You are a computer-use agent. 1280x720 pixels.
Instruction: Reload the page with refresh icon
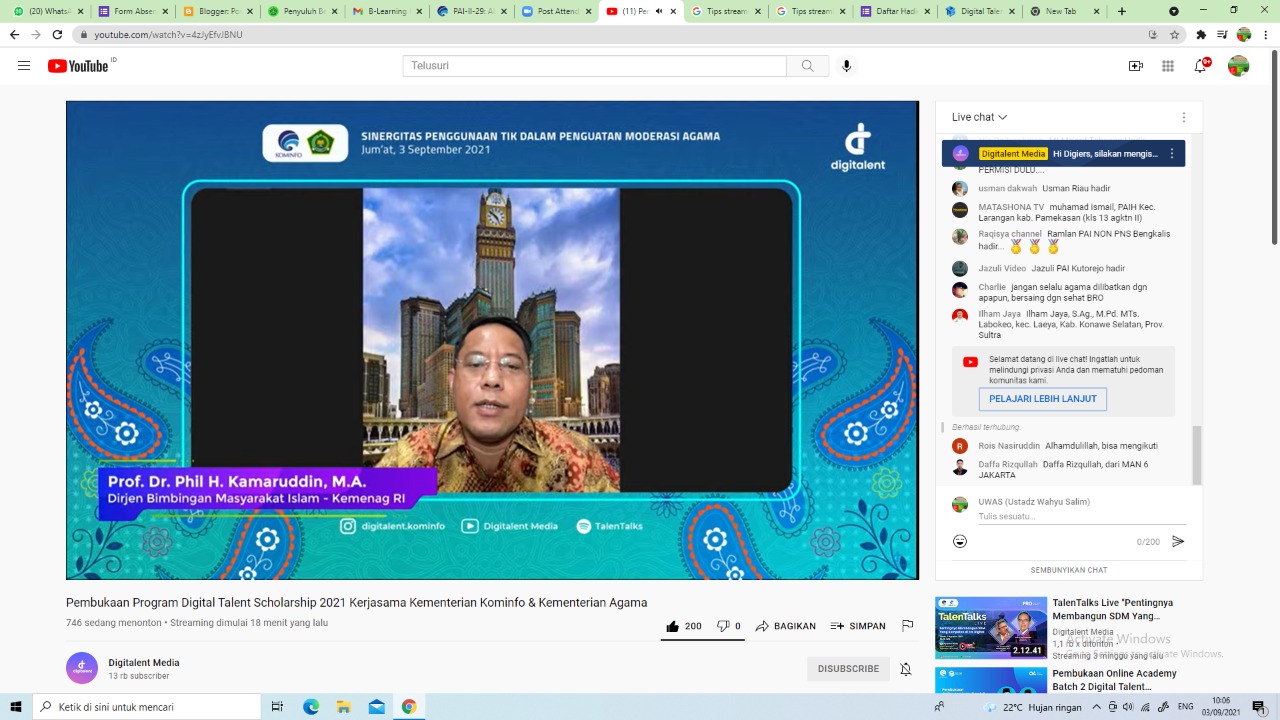(x=57, y=34)
